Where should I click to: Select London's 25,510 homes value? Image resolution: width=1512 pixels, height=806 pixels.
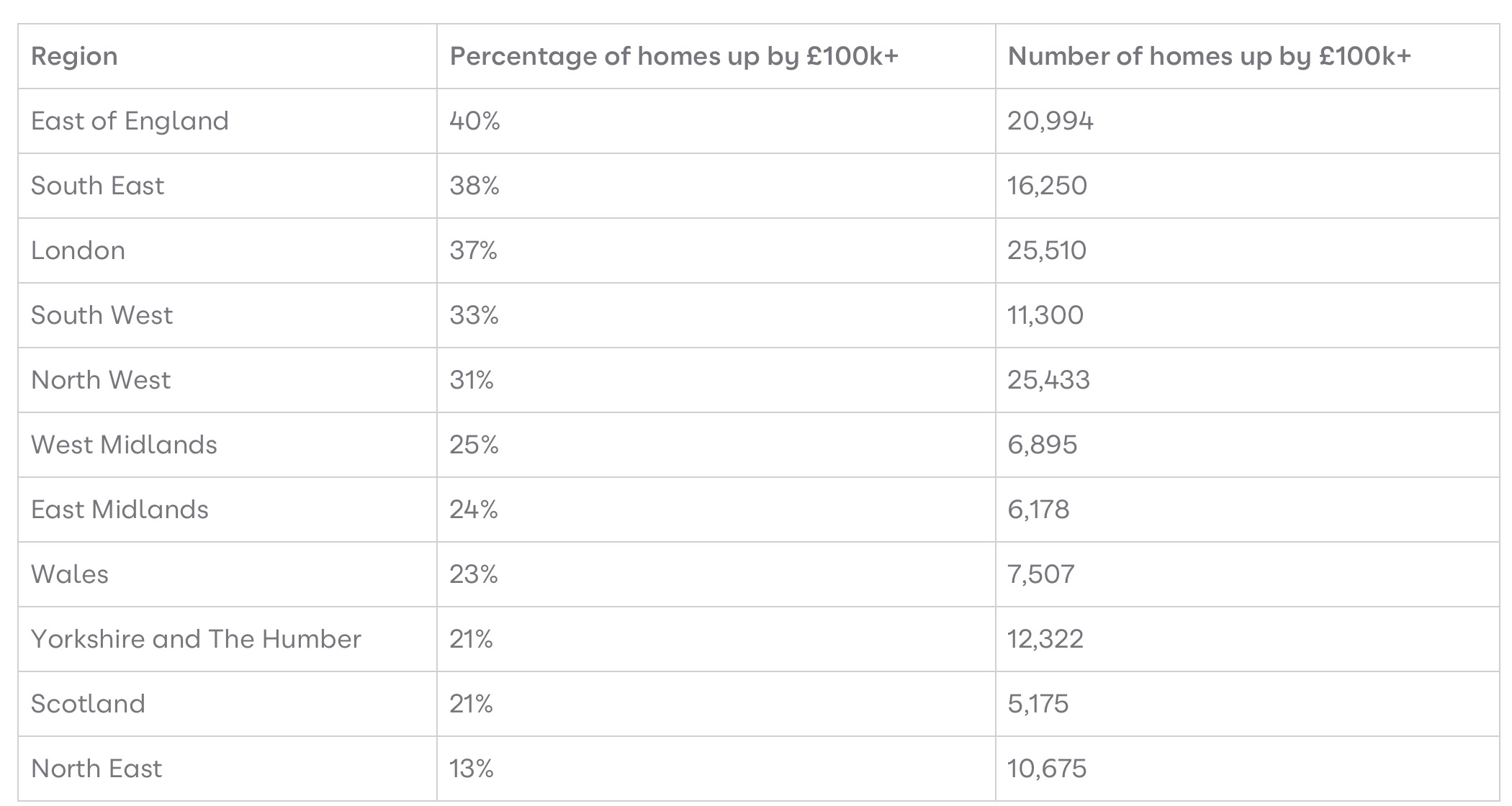[1047, 250]
